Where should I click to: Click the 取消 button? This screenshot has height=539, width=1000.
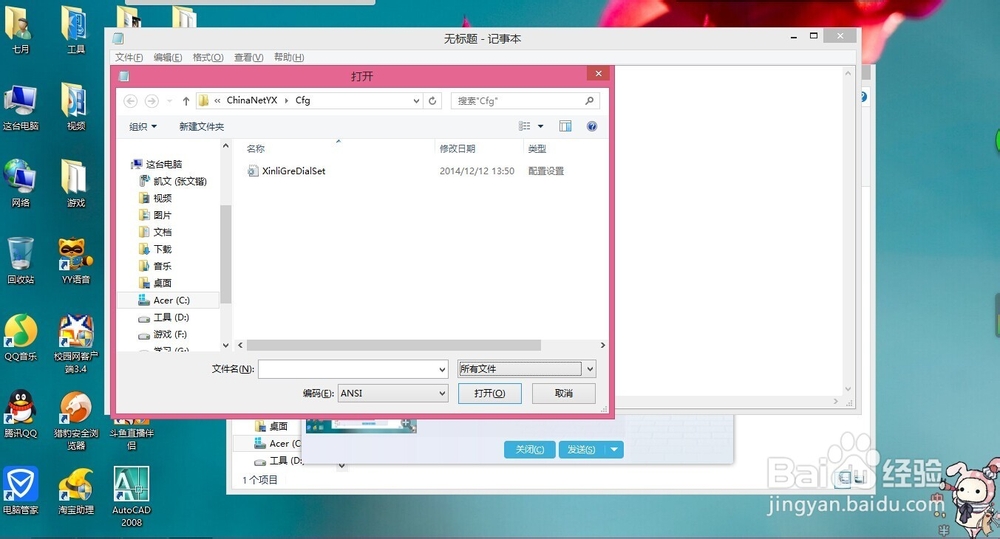point(564,394)
